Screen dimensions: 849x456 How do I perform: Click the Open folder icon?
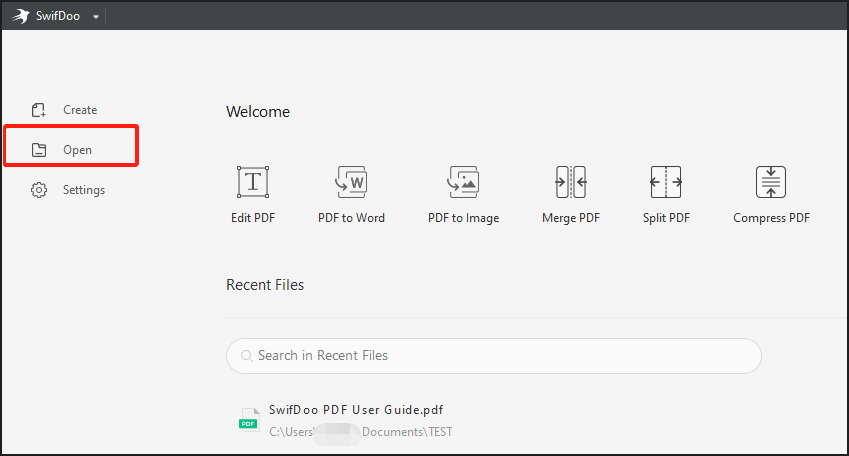[x=39, y=150]
